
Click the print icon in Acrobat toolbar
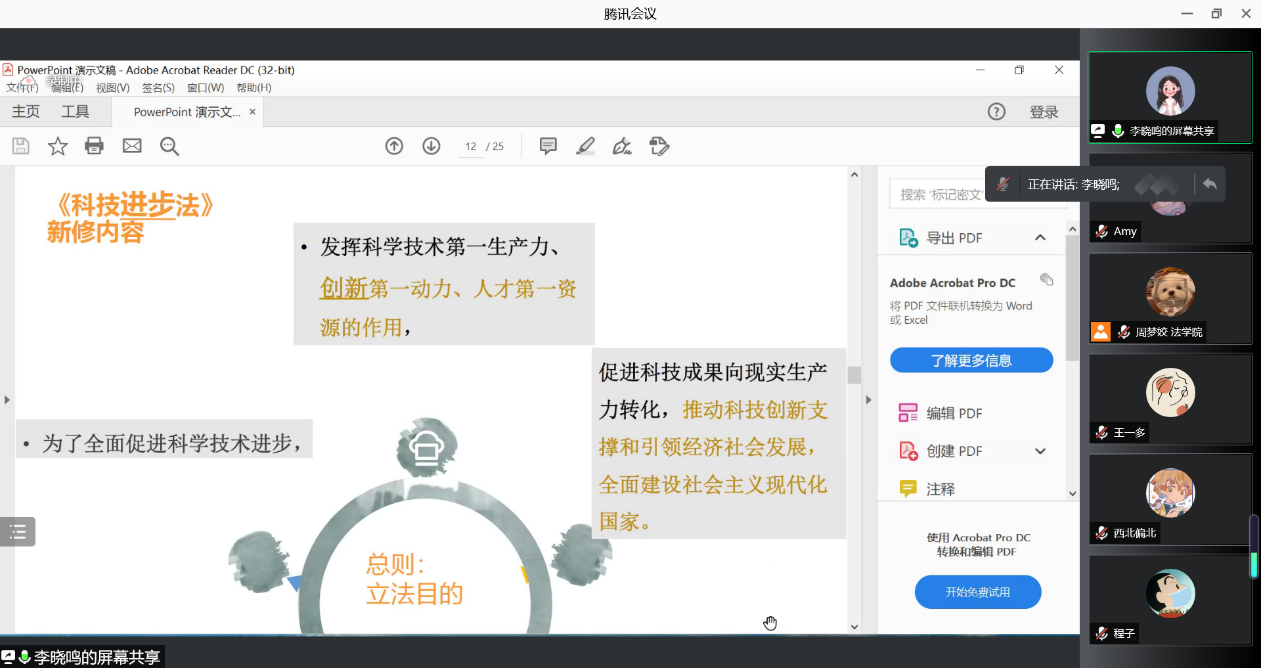[94, 146]
